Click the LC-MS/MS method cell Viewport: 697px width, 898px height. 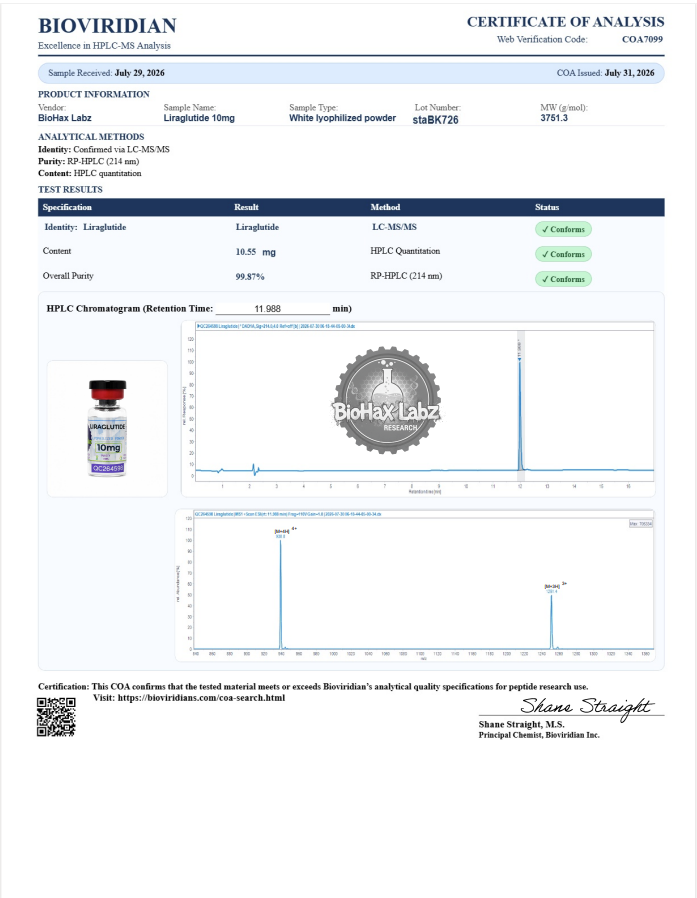click(394, 227)
